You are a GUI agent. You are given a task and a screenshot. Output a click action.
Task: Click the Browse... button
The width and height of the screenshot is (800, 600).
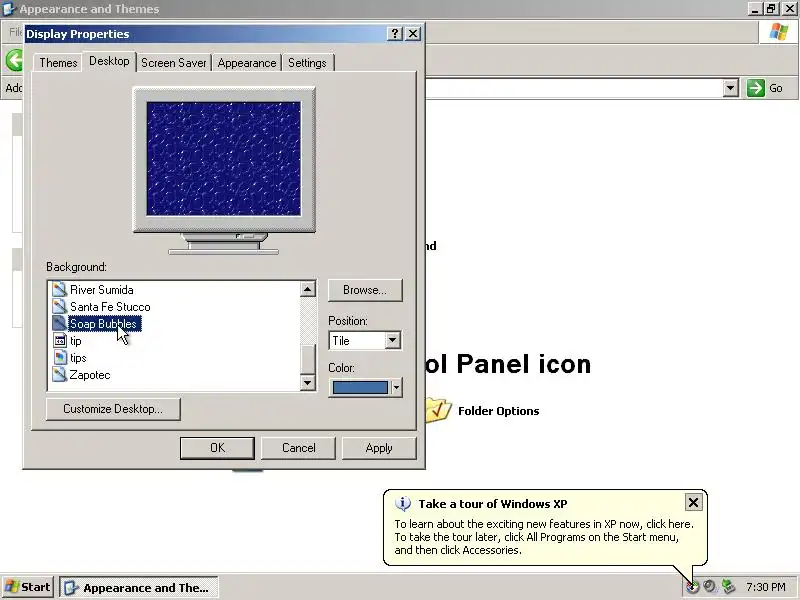click(365, 290)
